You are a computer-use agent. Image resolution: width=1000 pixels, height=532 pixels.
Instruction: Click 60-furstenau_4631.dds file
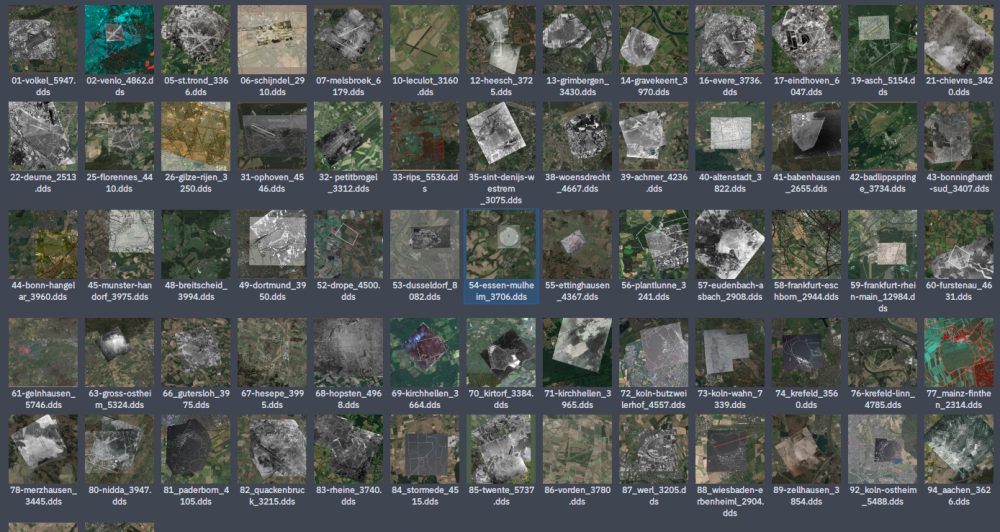pyautogui.click(x=959, y=244)
